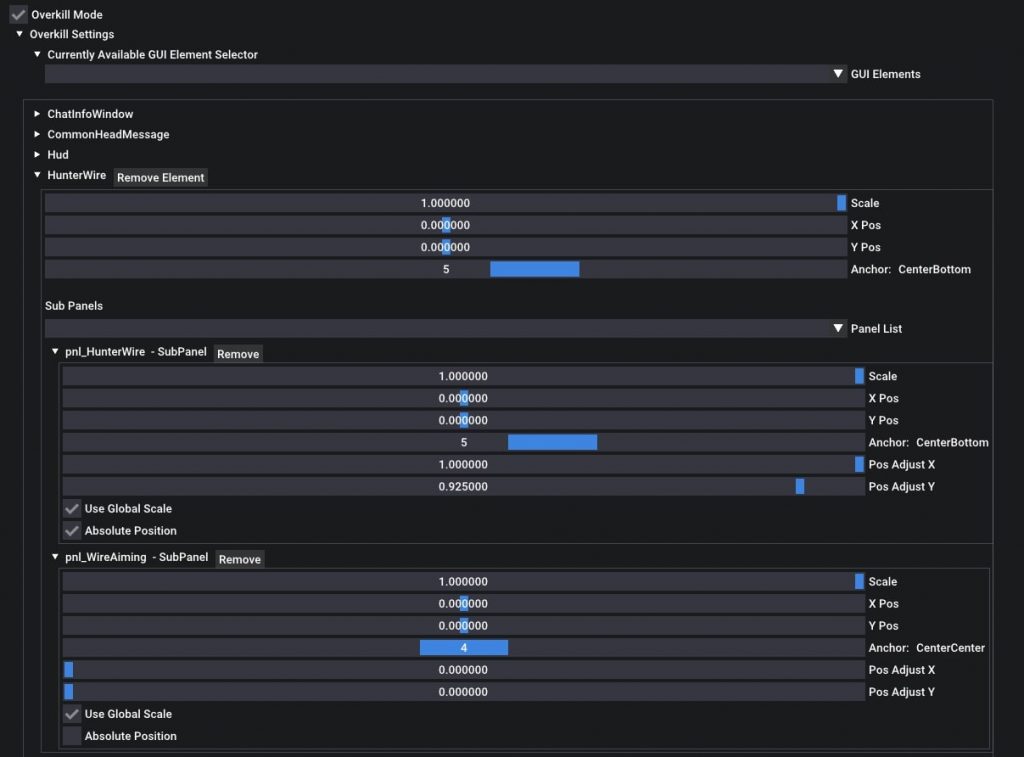This screenshot has height=757, width=1024.
Task: Click the HunterWire Scale slider
Action: 445,203
